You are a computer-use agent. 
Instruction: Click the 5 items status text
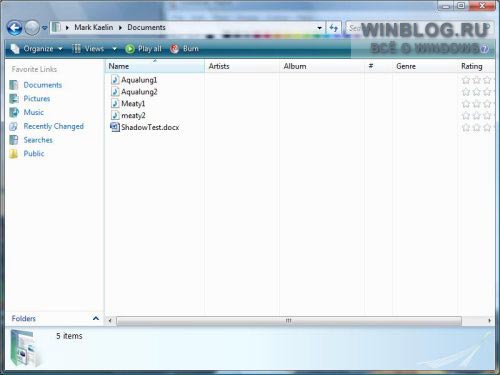(x=69, y=336)
